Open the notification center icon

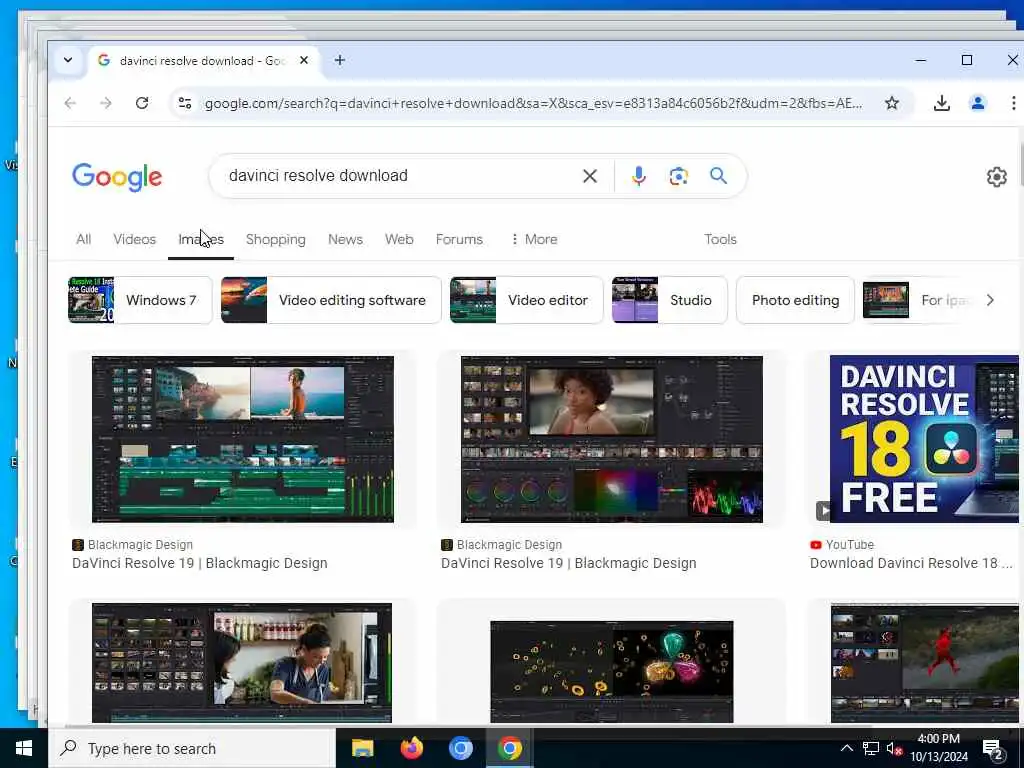(x=993, y=749)
